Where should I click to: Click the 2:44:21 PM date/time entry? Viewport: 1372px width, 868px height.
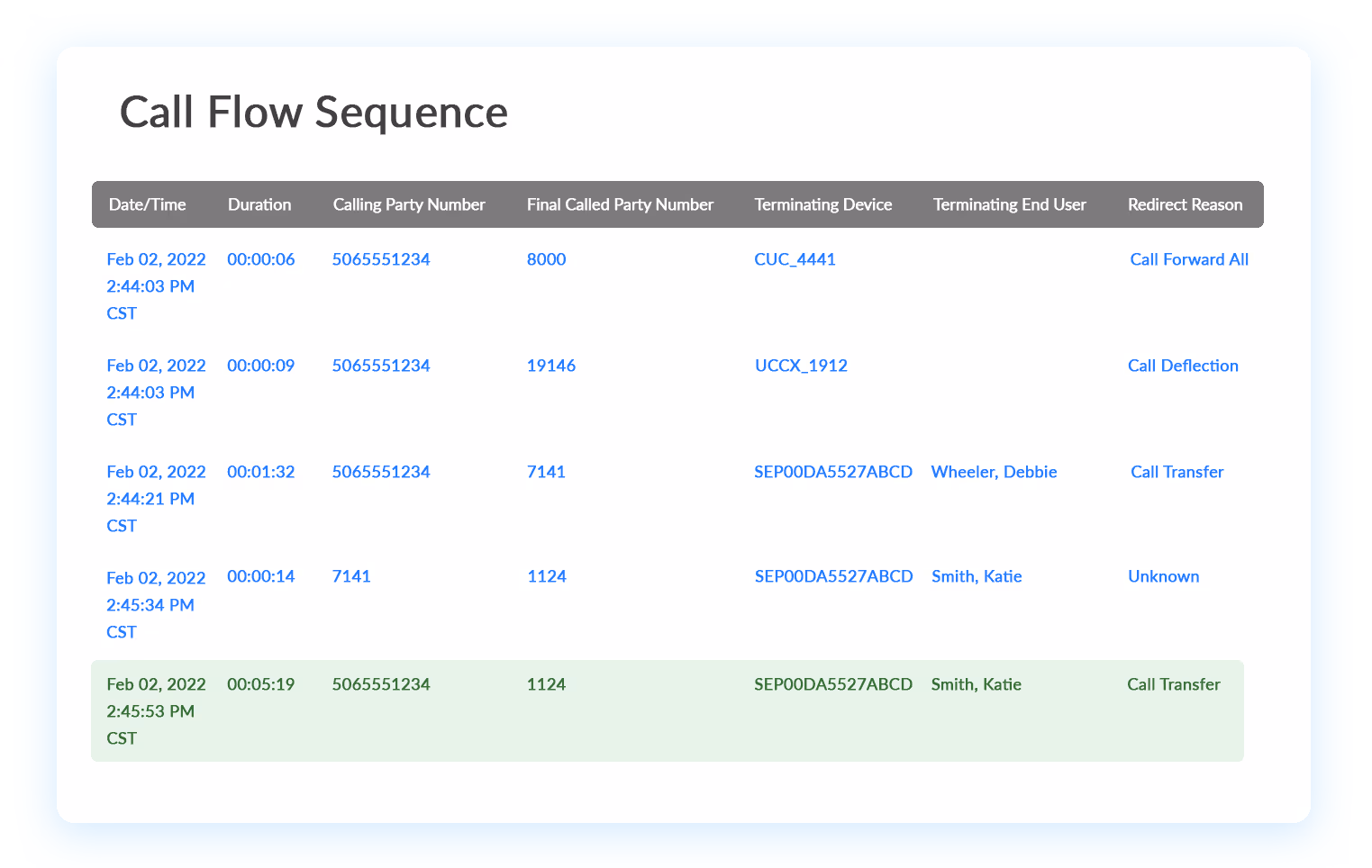point(156,499)
